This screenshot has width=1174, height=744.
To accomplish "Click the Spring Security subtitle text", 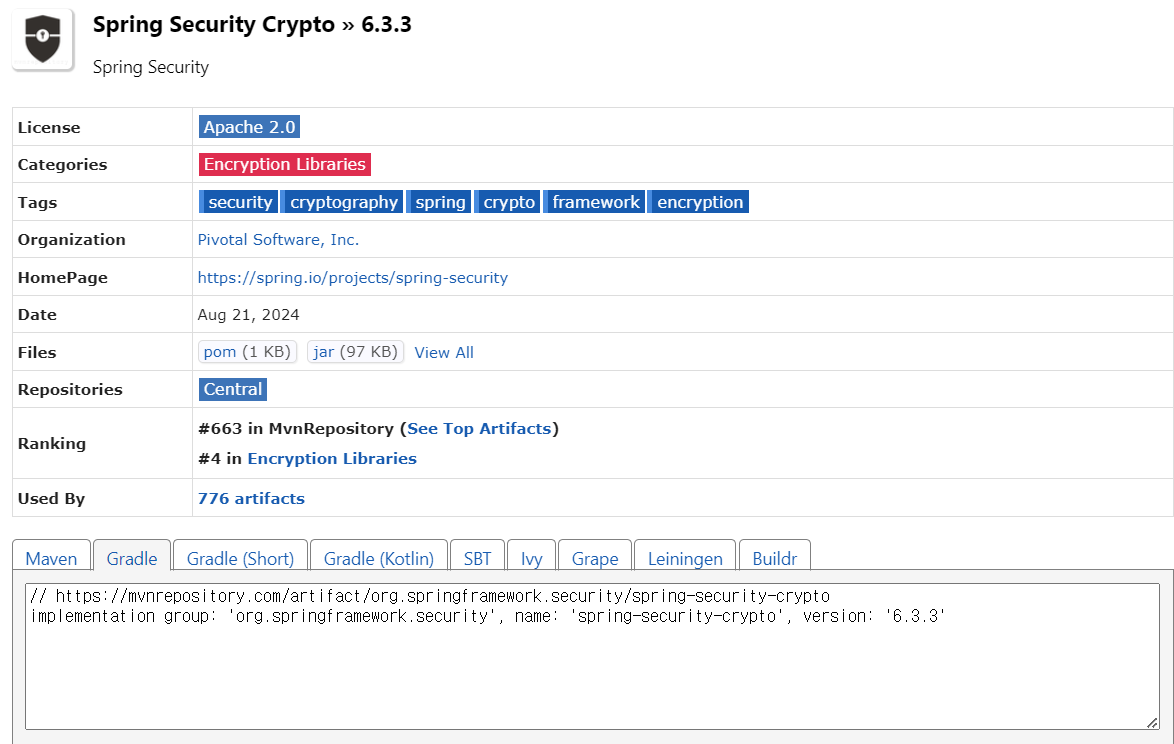I will point(150,67).
